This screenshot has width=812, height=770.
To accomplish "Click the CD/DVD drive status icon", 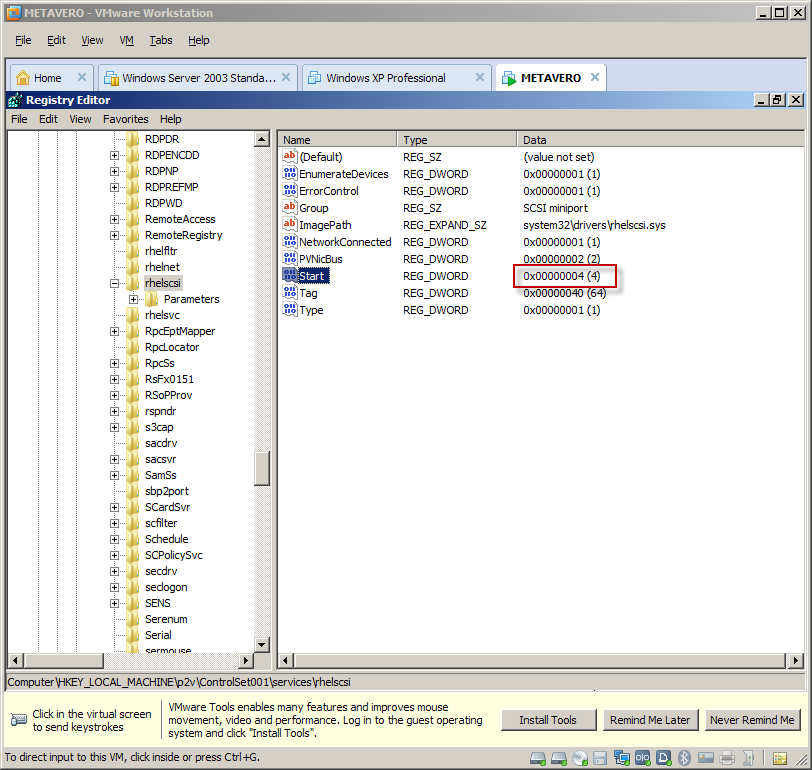I will (x=580, y=758).
